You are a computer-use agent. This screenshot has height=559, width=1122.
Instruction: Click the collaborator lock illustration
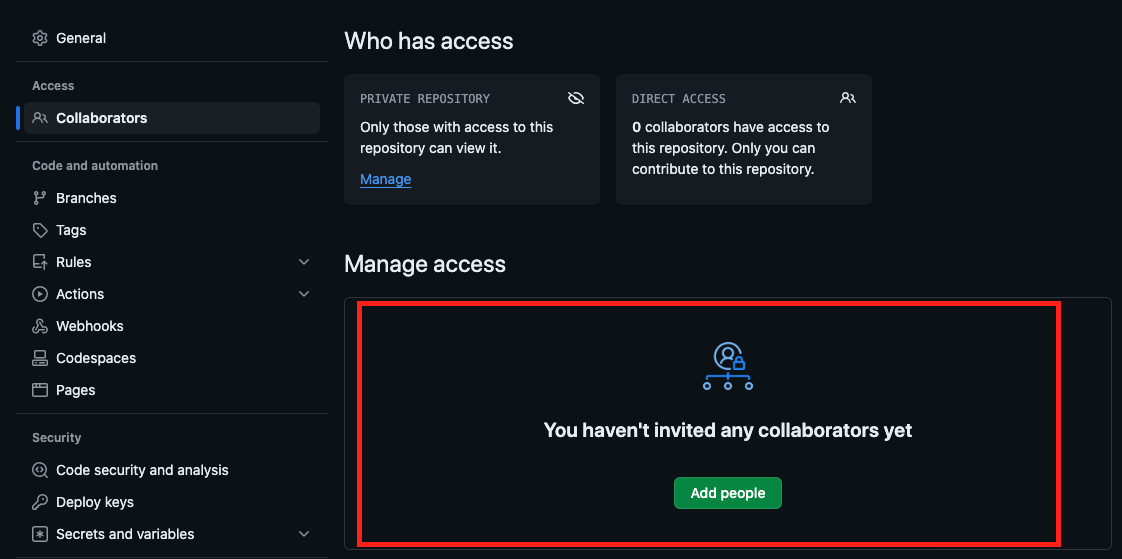point(728,366)
